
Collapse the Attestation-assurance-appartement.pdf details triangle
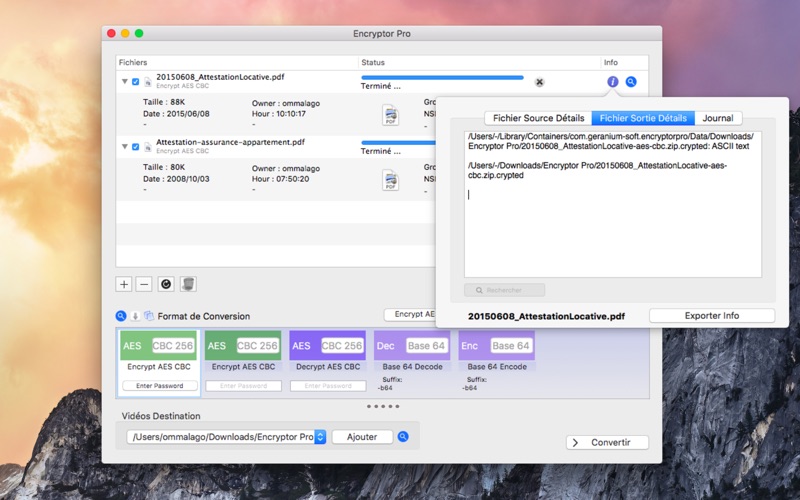(x=124, y=146)
